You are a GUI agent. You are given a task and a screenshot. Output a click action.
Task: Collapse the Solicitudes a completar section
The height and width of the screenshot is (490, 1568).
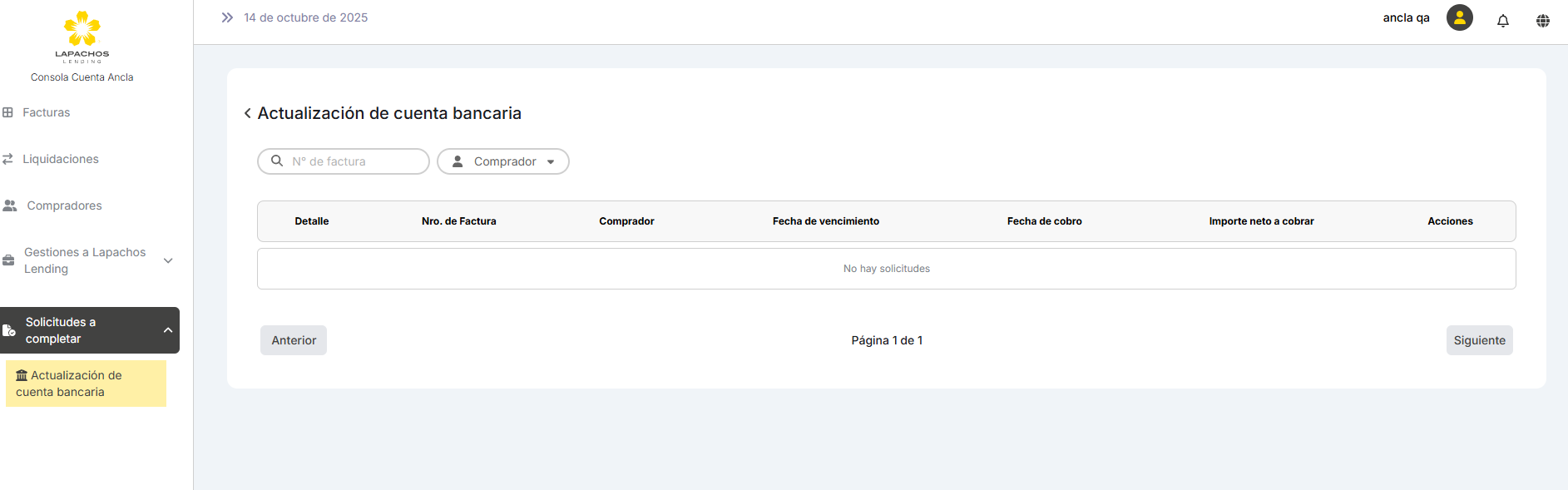pos(167,330)
